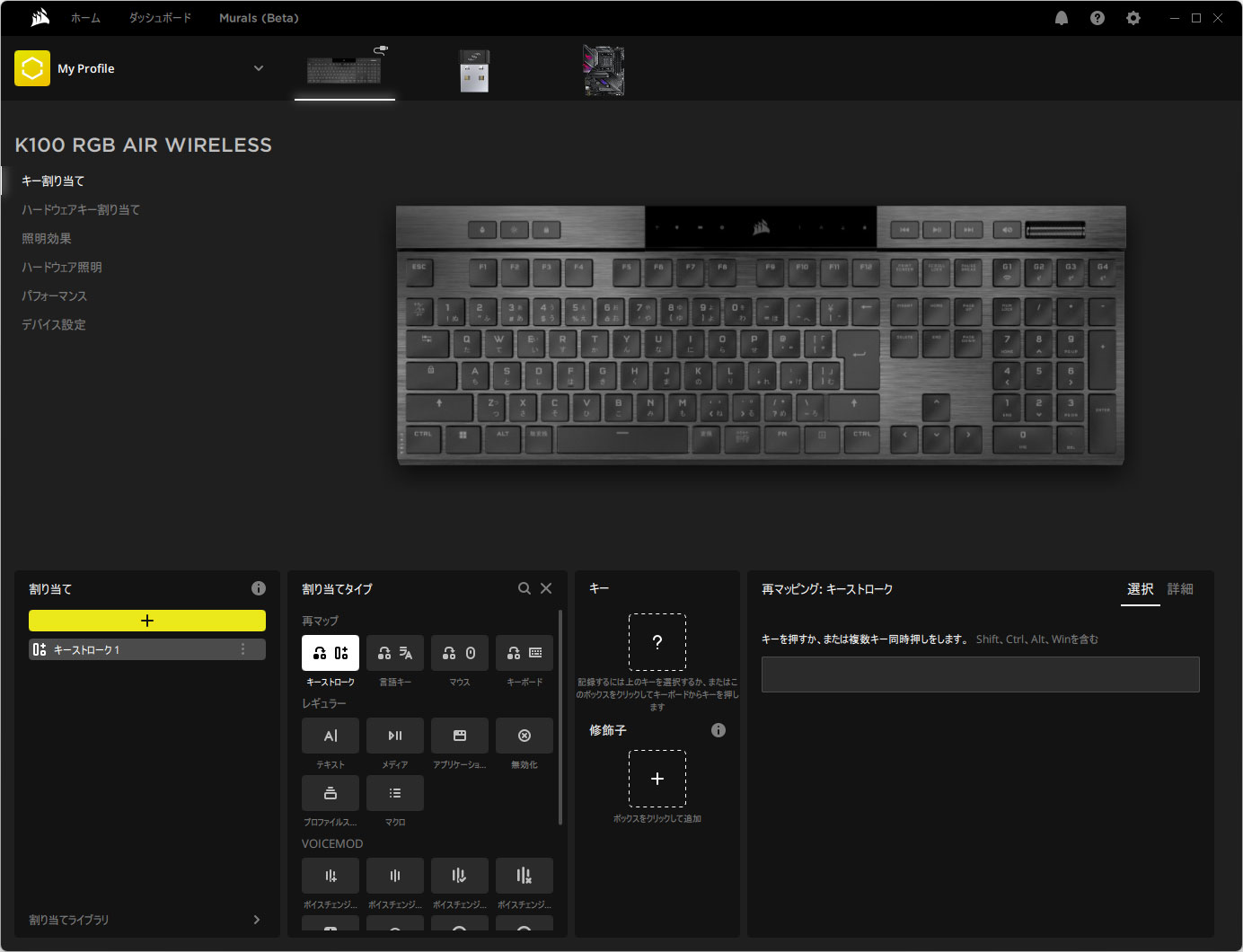Screen dimensions: 1243x952
Task: Choose the 無効化 disable key option
Action: click(x=524, y=736)
